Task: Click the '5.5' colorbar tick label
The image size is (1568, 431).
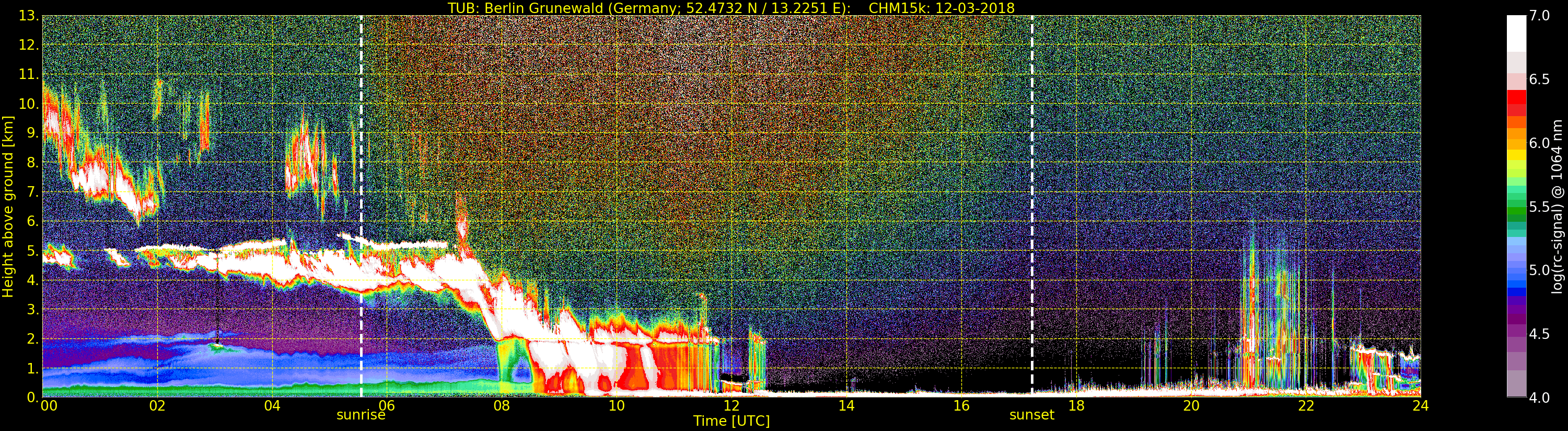Action: pos(1539,207)
